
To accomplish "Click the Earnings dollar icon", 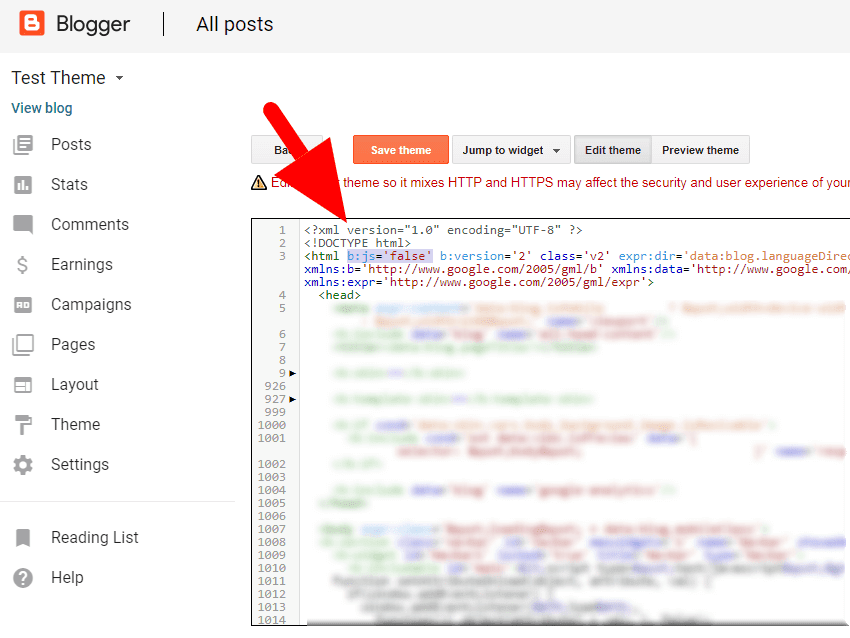I will (24, 264).
